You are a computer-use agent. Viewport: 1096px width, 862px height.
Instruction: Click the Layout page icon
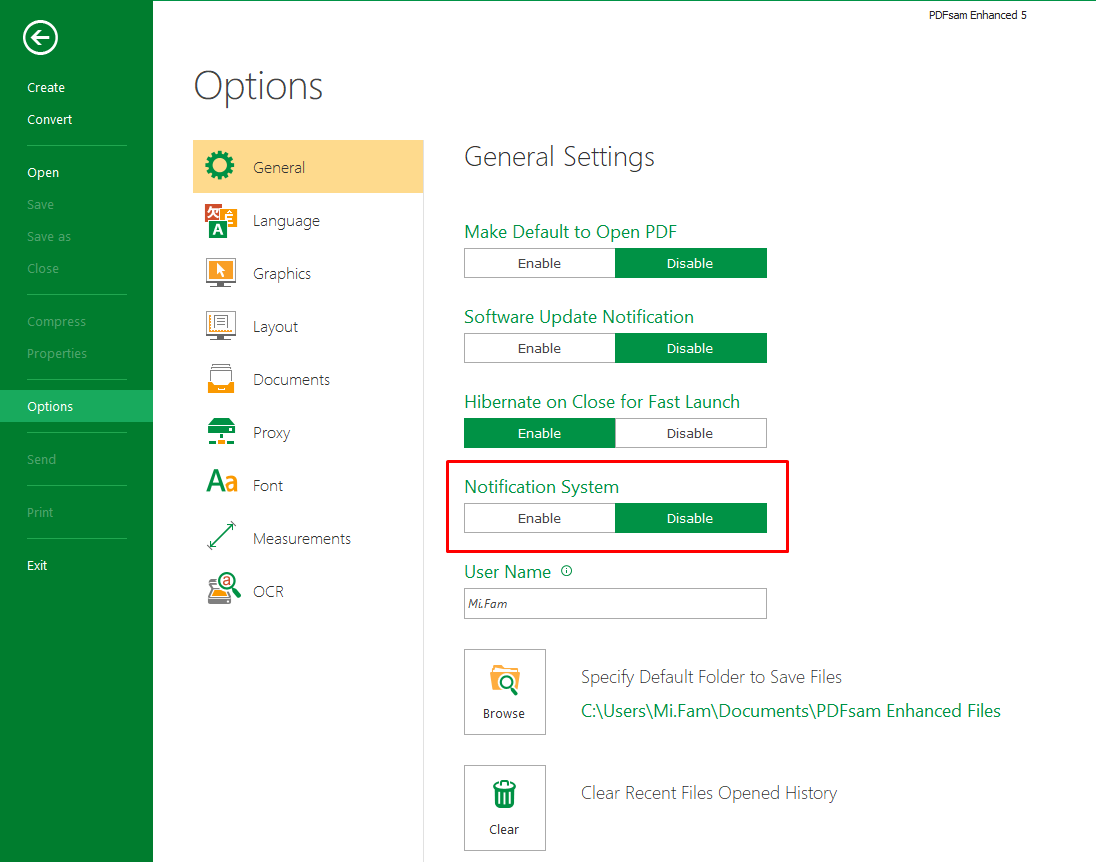220,326
